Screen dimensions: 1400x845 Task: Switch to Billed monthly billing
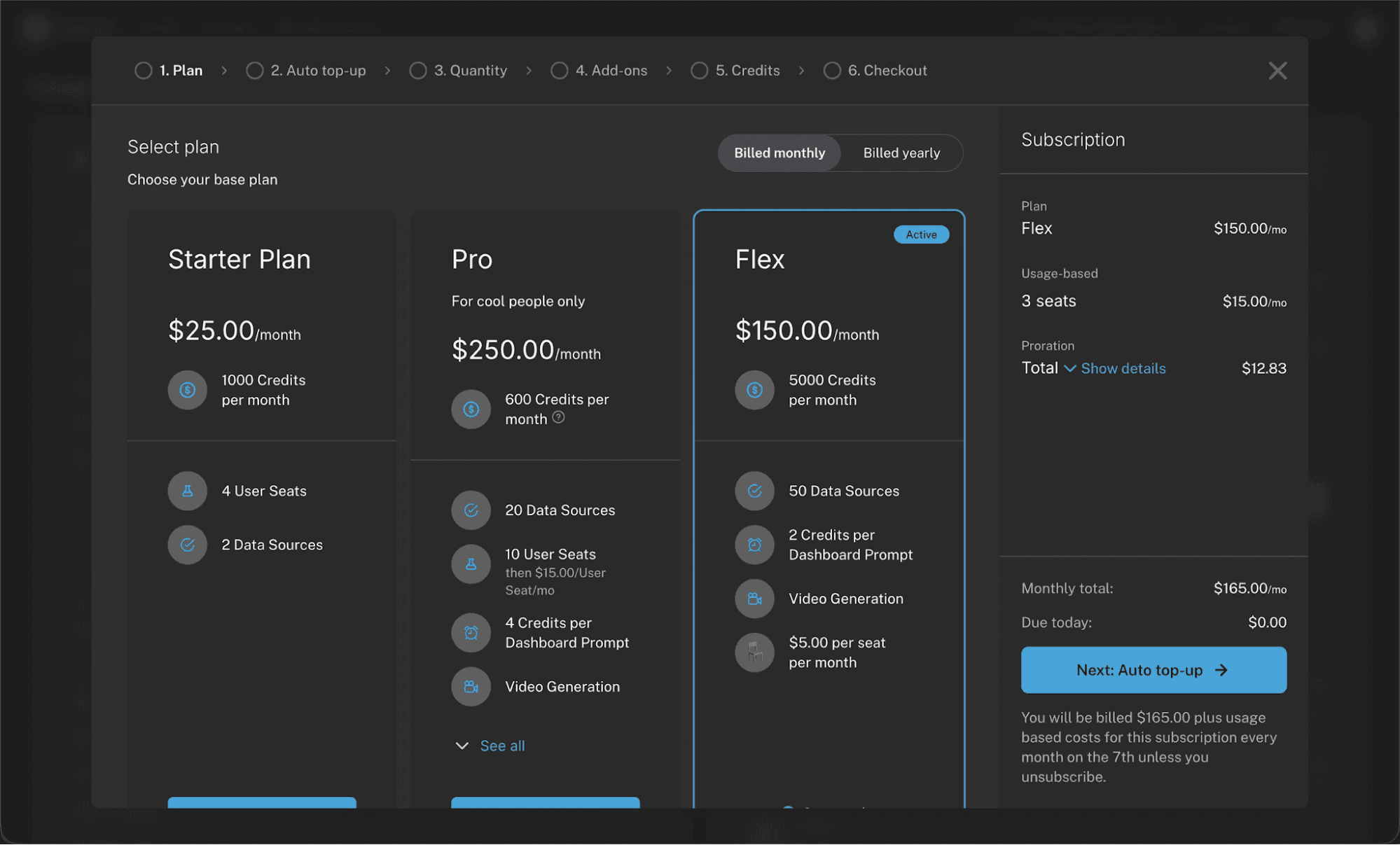(x=779, y=153)
